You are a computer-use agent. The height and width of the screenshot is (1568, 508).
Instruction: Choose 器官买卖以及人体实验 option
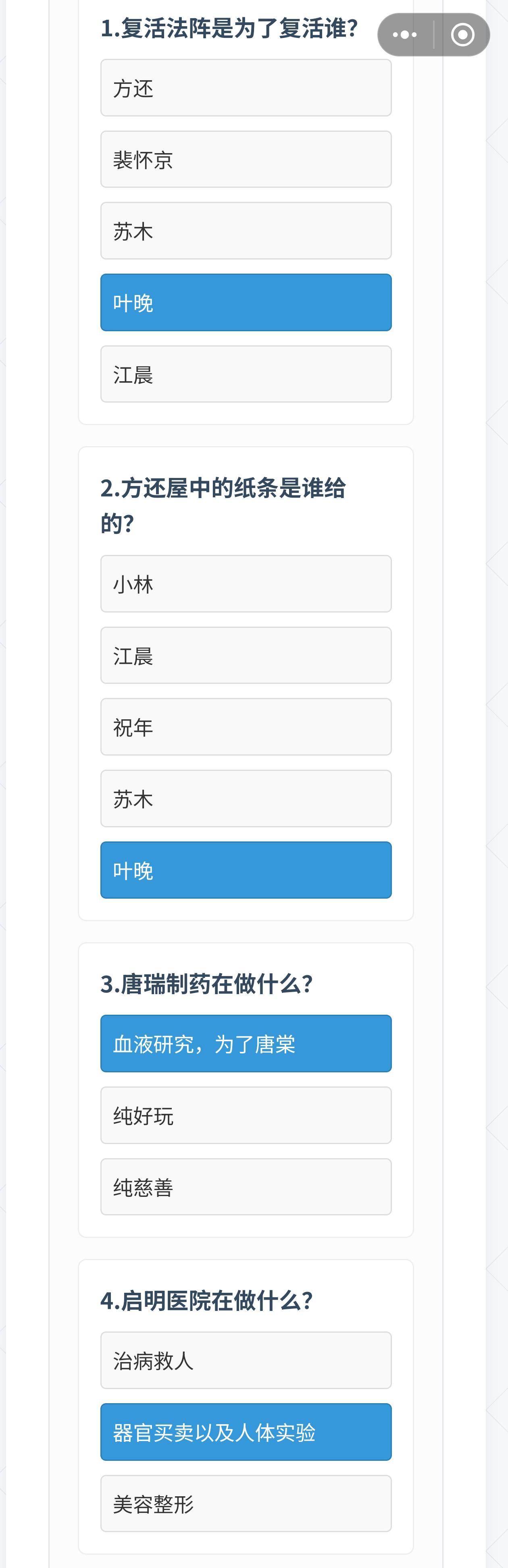pyautogui.click(x=246, y=1432)
